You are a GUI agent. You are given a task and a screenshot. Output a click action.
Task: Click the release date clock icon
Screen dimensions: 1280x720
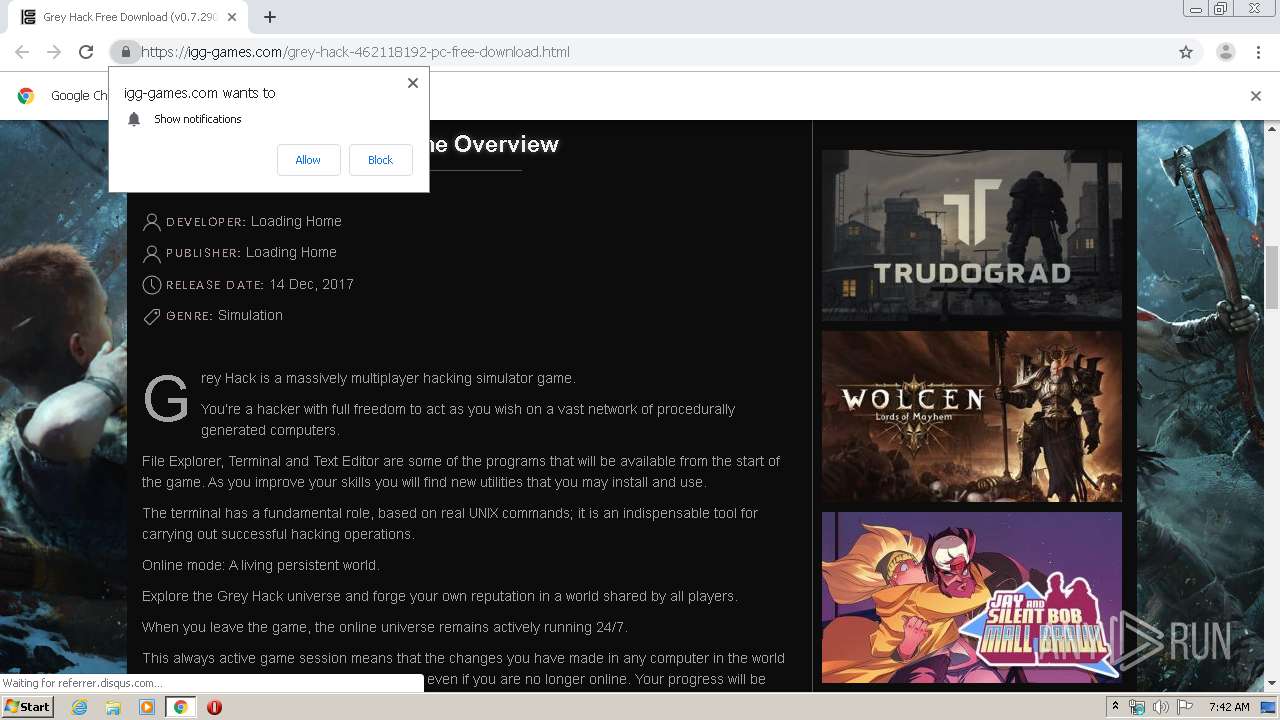[152, 285]
